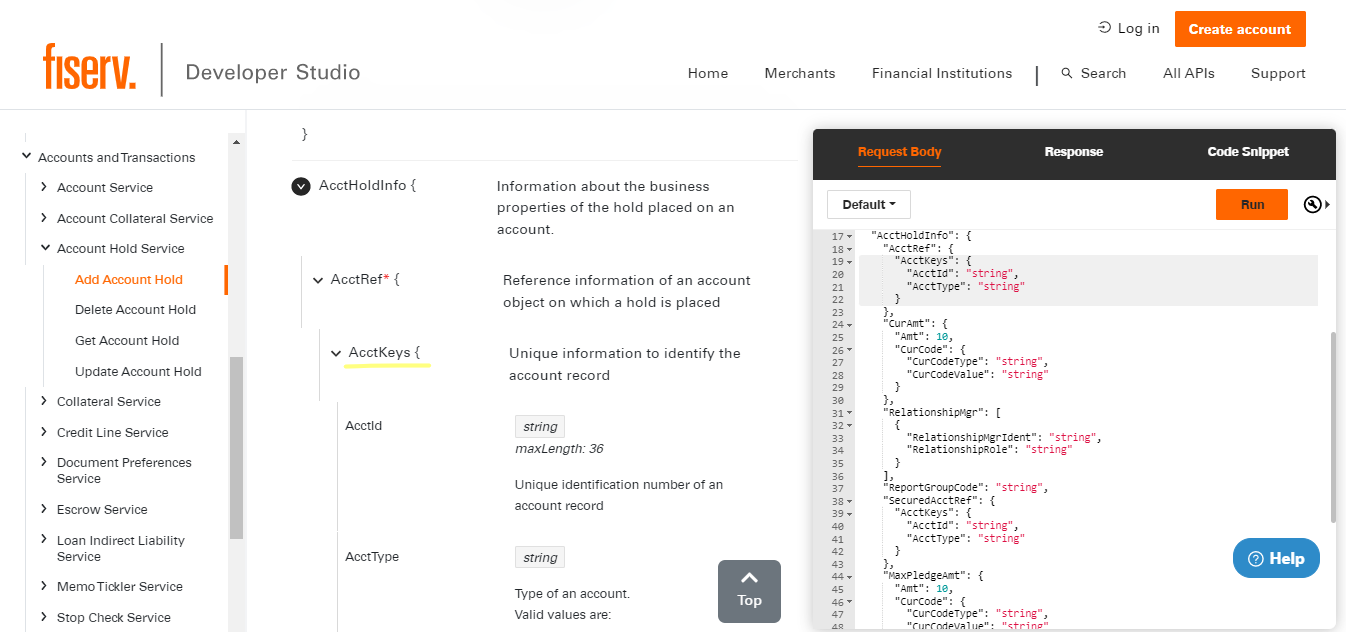Open Support navigation item

click(1278, 73)
